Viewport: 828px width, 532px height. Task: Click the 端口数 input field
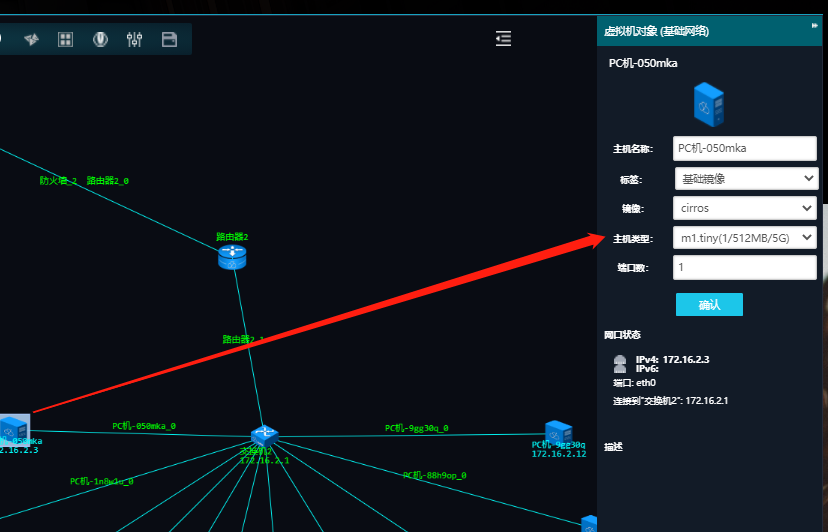745,268
